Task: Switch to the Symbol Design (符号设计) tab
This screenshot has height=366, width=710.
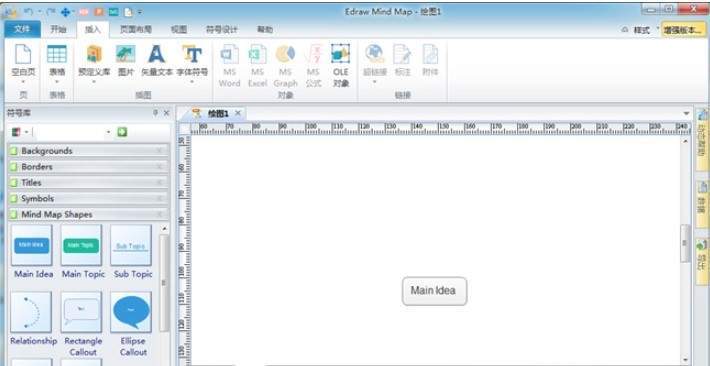Action: (x=221, y=29)
